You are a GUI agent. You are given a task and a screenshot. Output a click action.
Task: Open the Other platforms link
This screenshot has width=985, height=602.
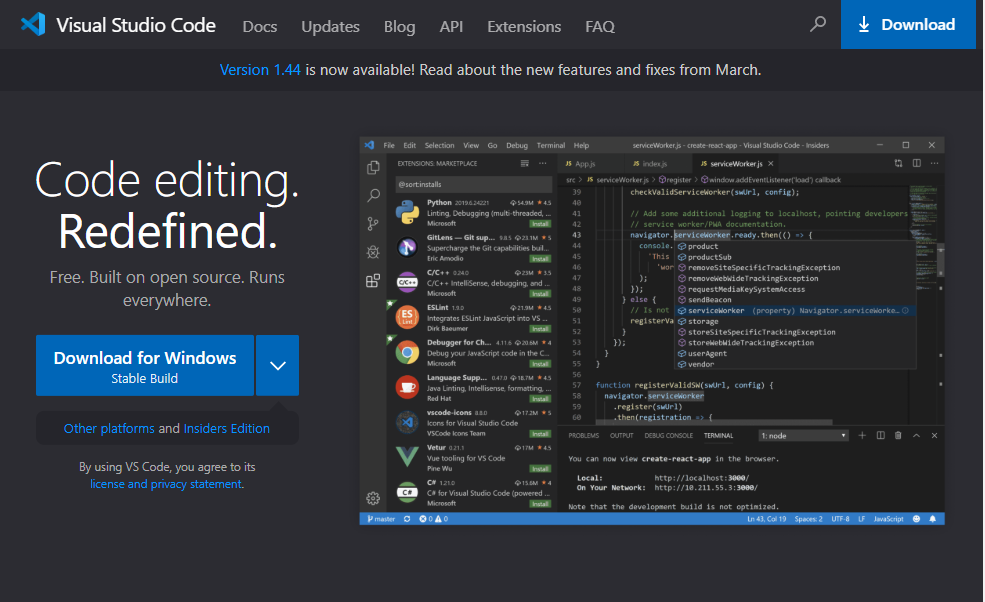(x=109, y=429)
